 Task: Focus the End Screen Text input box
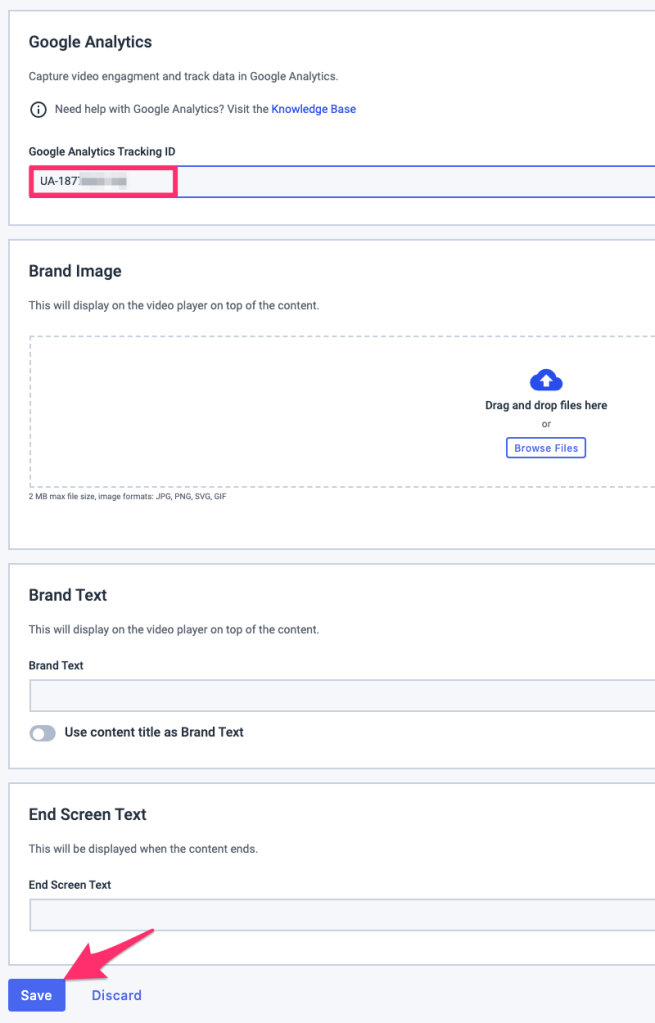(x=342, y=915)
